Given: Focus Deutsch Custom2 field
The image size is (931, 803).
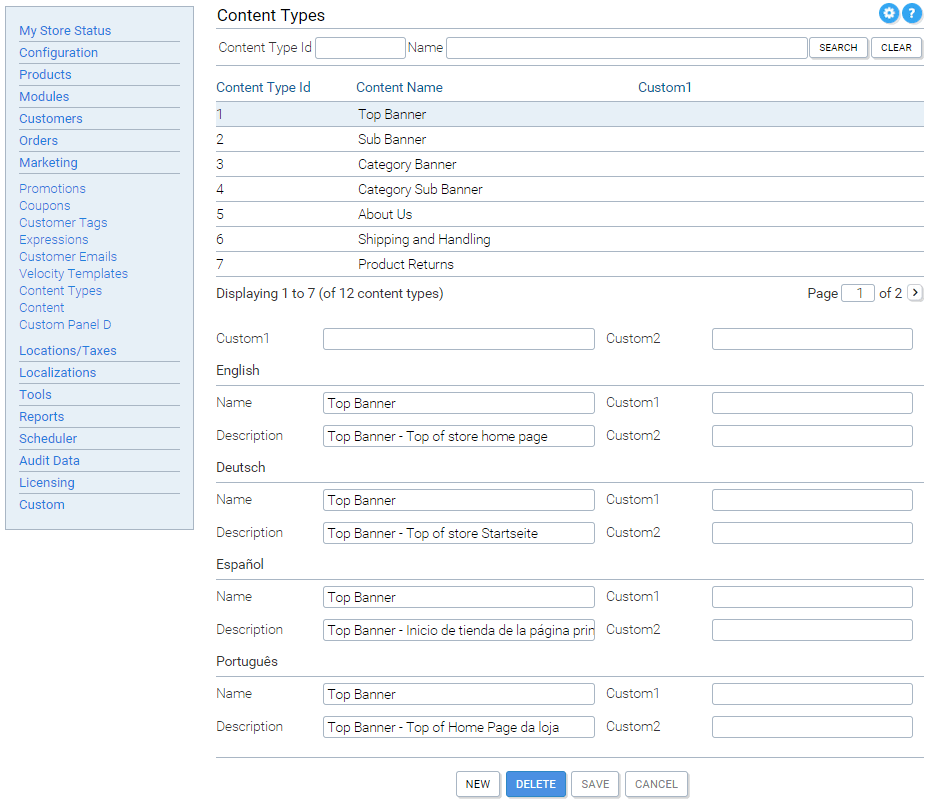Looking at the screenshot, I should pyautogui.click(x=812, y=533).
